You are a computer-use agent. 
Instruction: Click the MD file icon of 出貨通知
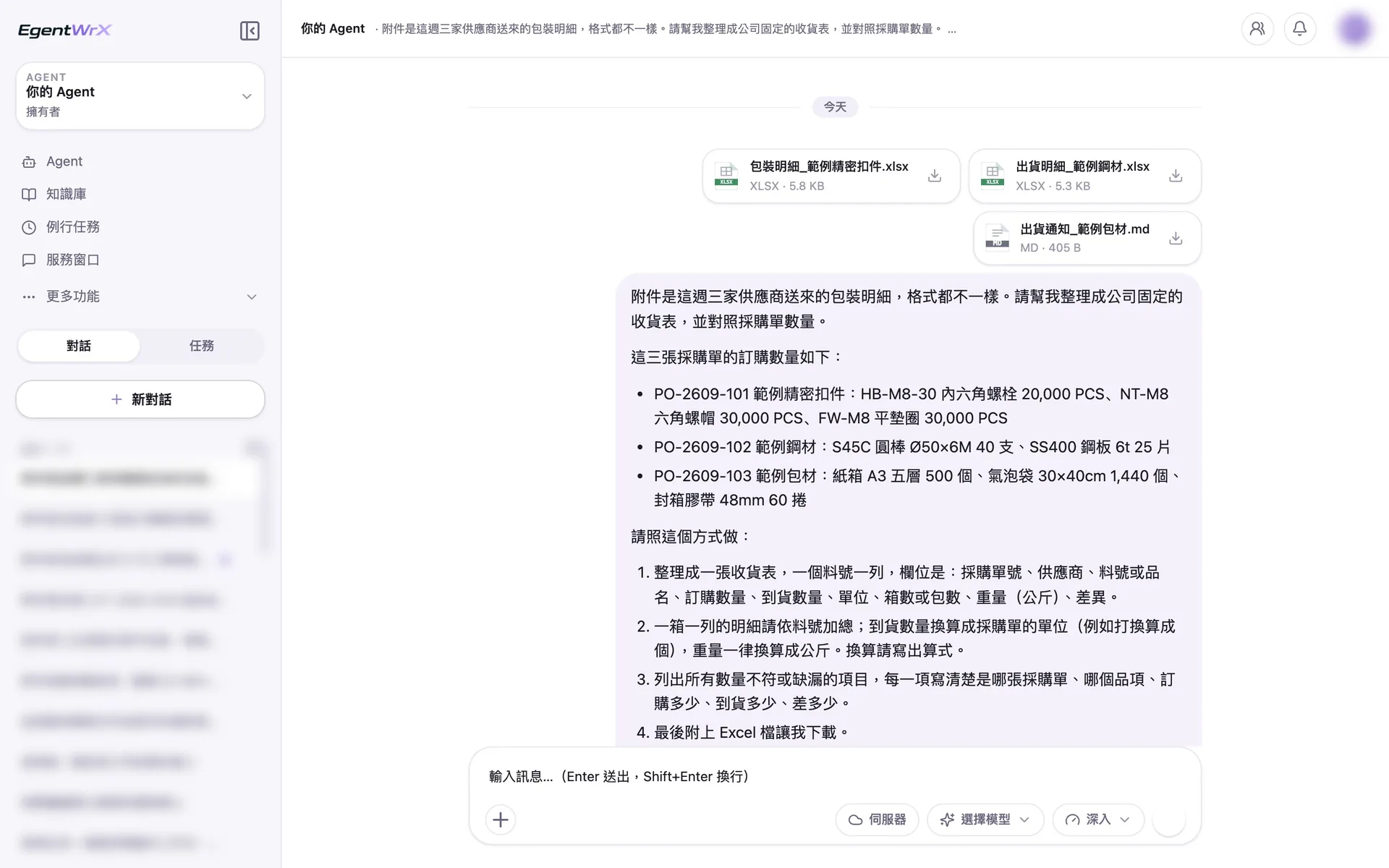click(997, 237)
